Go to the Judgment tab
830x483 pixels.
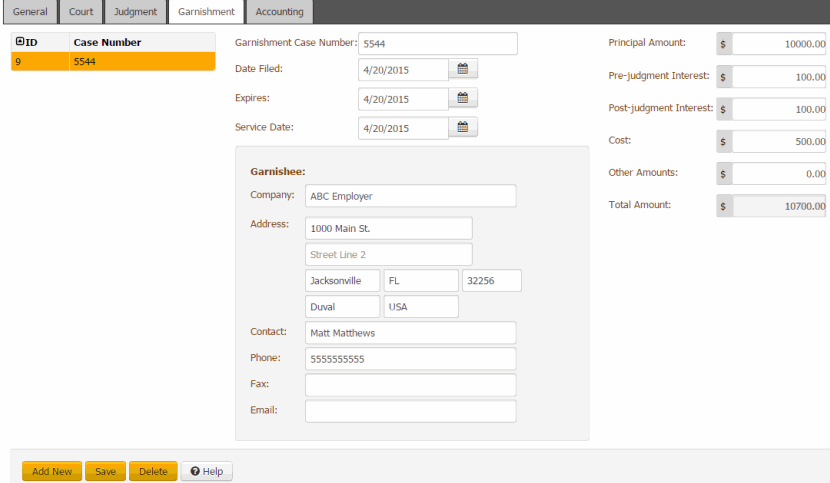pyautogui.click(x=135, y=12)
